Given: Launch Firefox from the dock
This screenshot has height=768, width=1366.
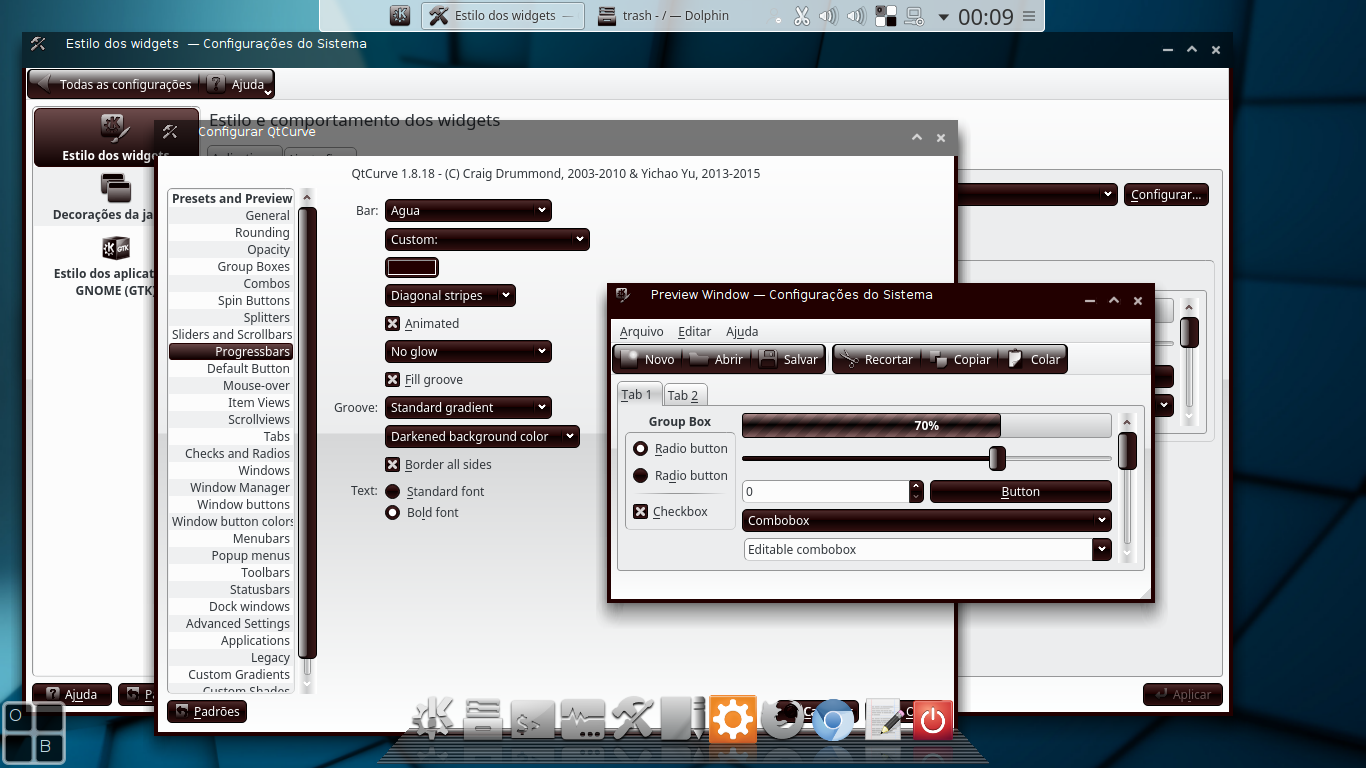Looking at the screenshot, I should point(782,718).
